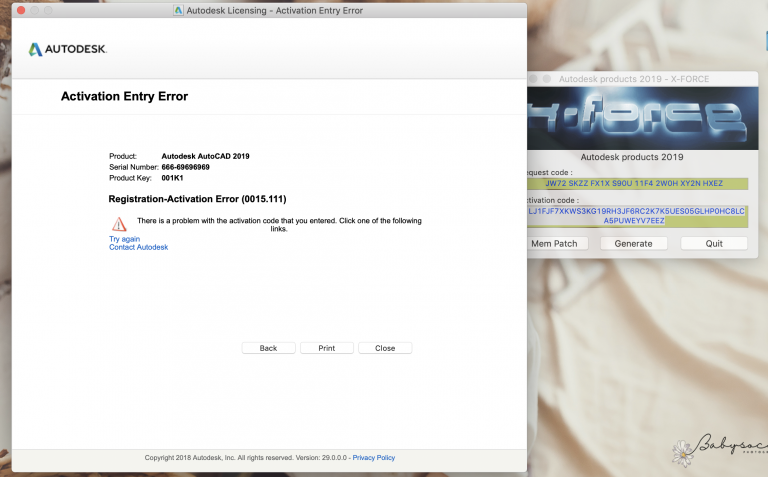Screen dimensions: 768x477
Task: Open the Try again link
Action: (x=124, y=239)
